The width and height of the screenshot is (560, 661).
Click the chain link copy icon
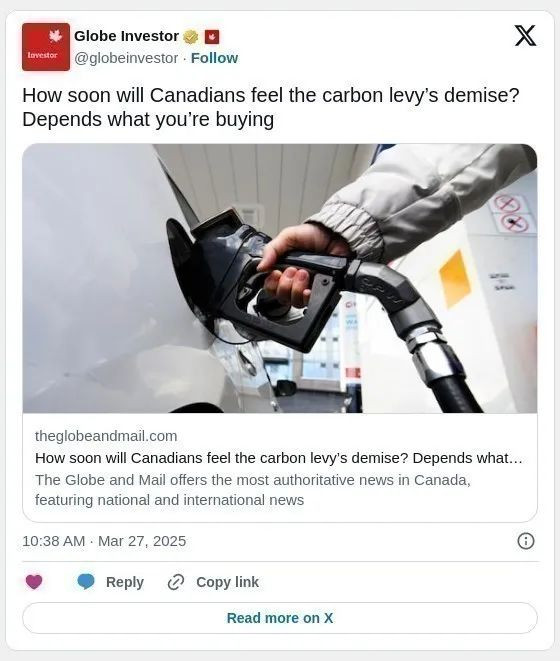(x=176, y=582)
